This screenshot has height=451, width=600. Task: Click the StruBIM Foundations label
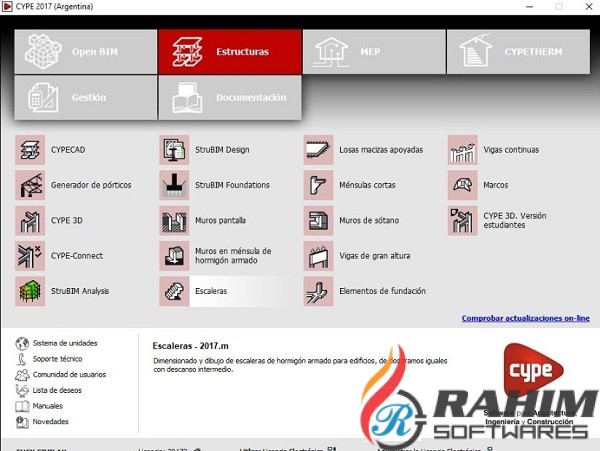(x=232, y=185)
